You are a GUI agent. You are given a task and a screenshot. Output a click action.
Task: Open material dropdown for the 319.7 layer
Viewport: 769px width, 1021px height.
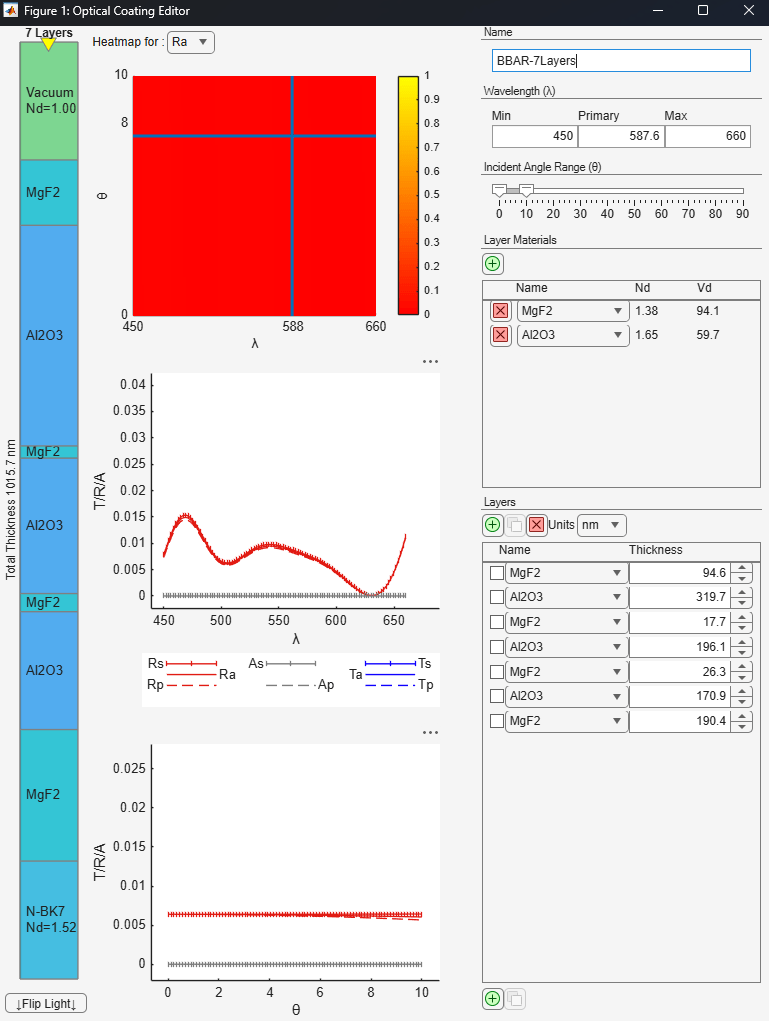(x=566, y=596)
